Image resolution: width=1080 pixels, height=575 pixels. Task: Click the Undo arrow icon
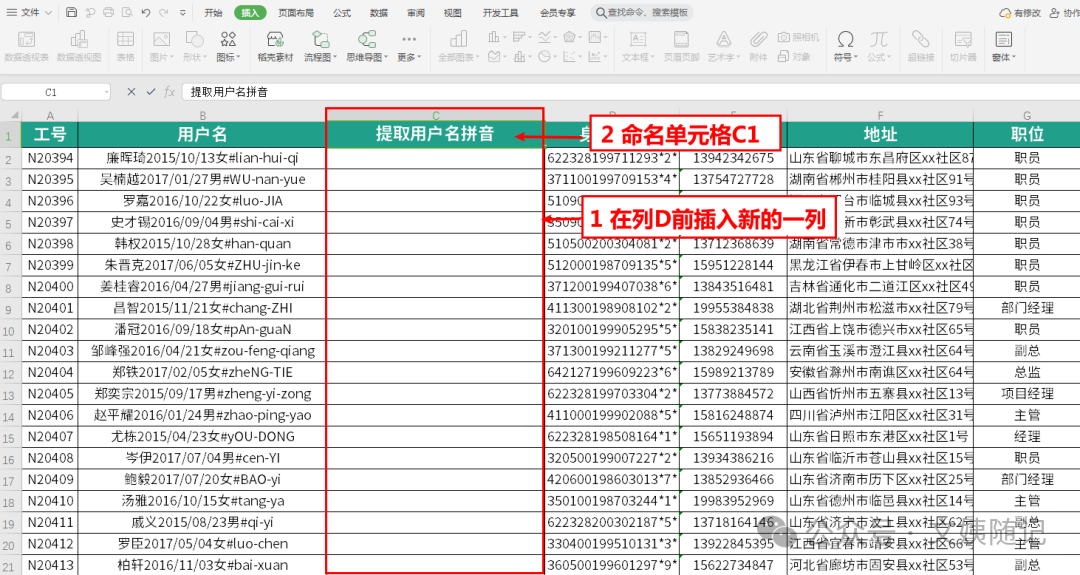[x=145, y=12]
